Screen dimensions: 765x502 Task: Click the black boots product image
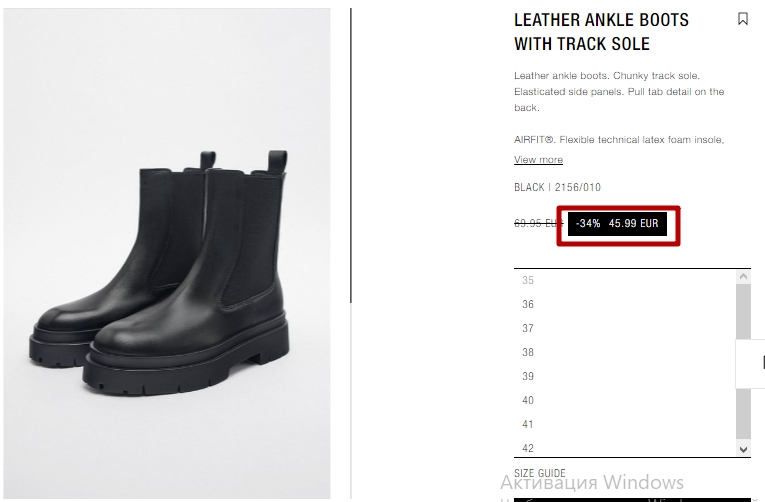tap(167, 253)
